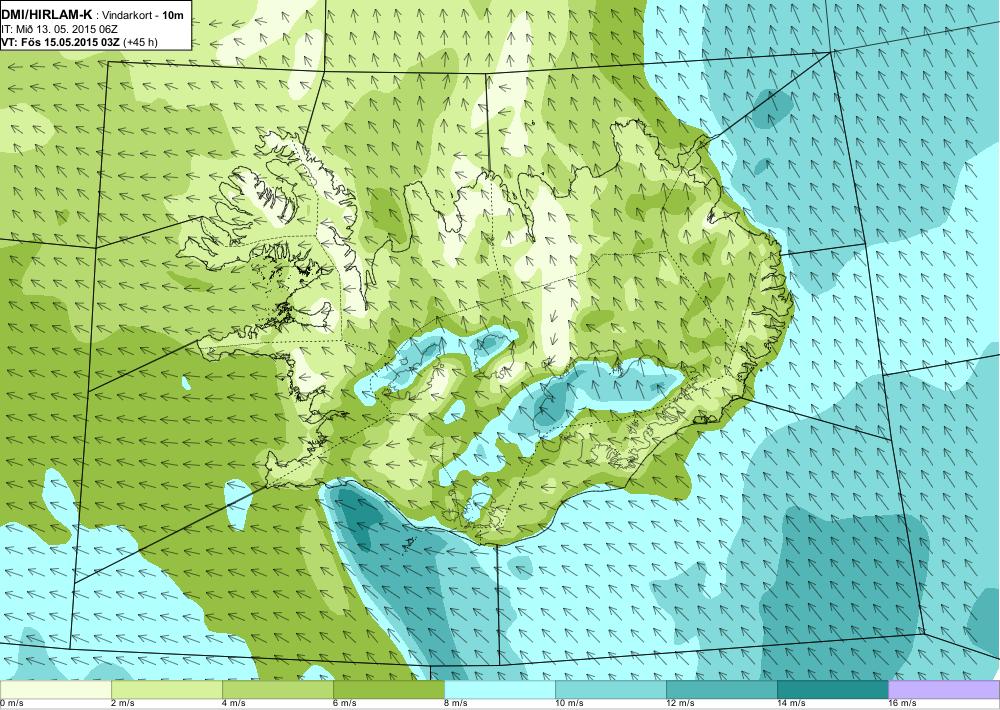Image resolution: width=1000 pixels, height=710 pixels.
Task: Click the "10 m/s" legend label
Action: click(570, 703)
